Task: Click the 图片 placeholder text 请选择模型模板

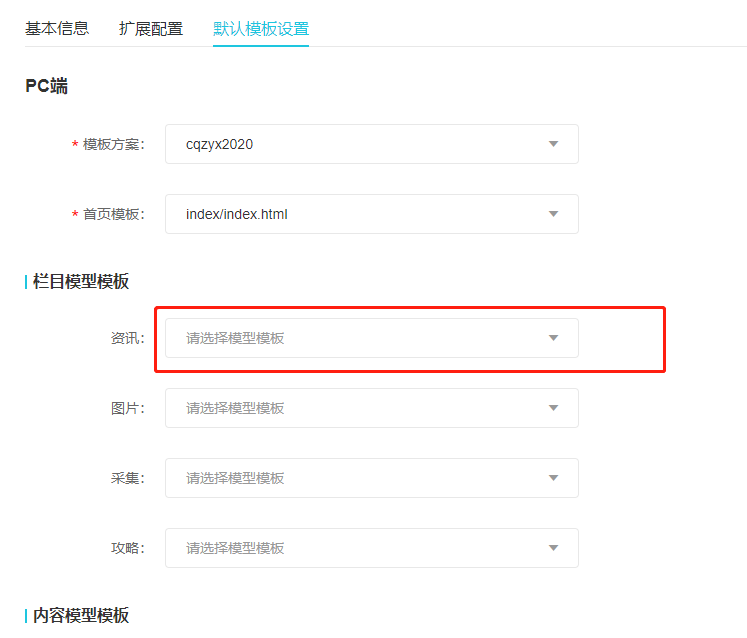Action: click(235, 408)
